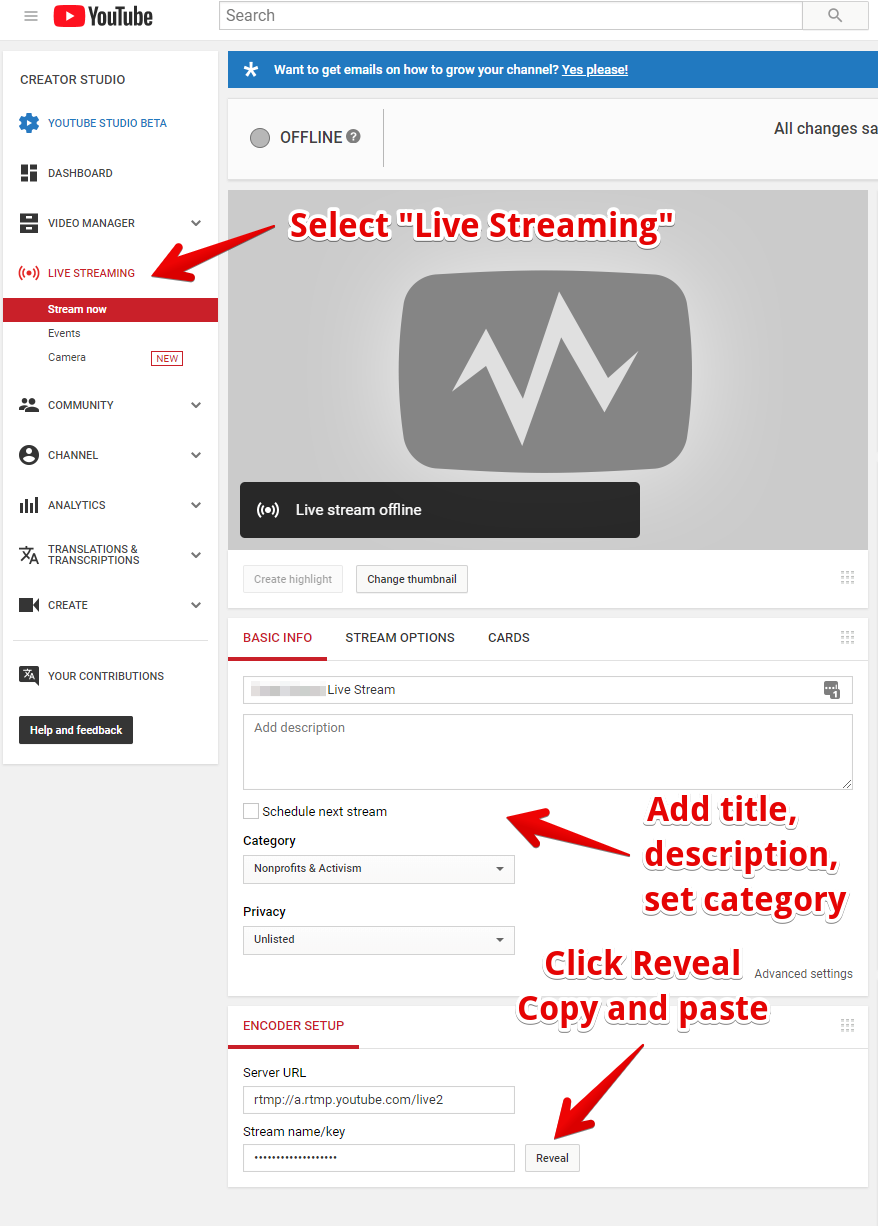Click the Add description text area

click(x=548, y=752)
